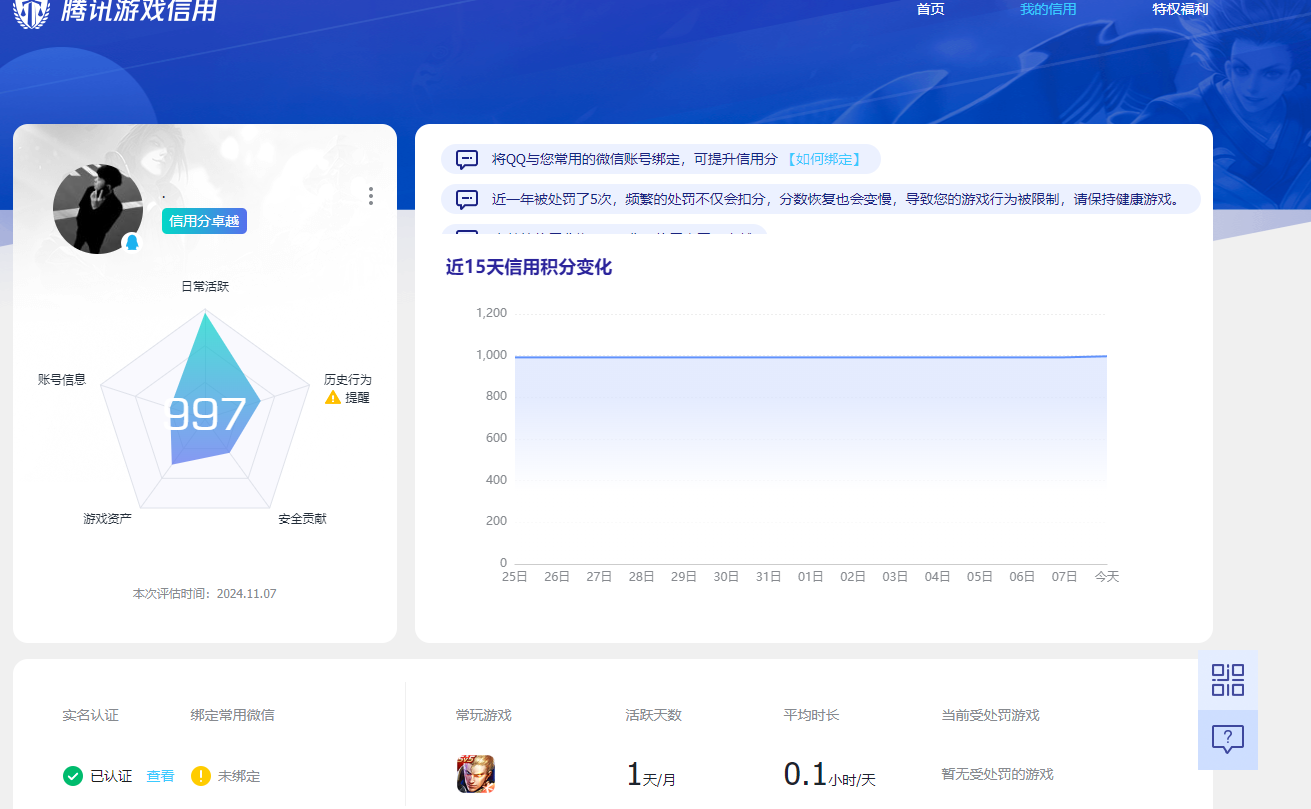Screen dimensions: 1311x809
Task: Click the 1天/月 active days value
Action: click(x=651, y=775)
